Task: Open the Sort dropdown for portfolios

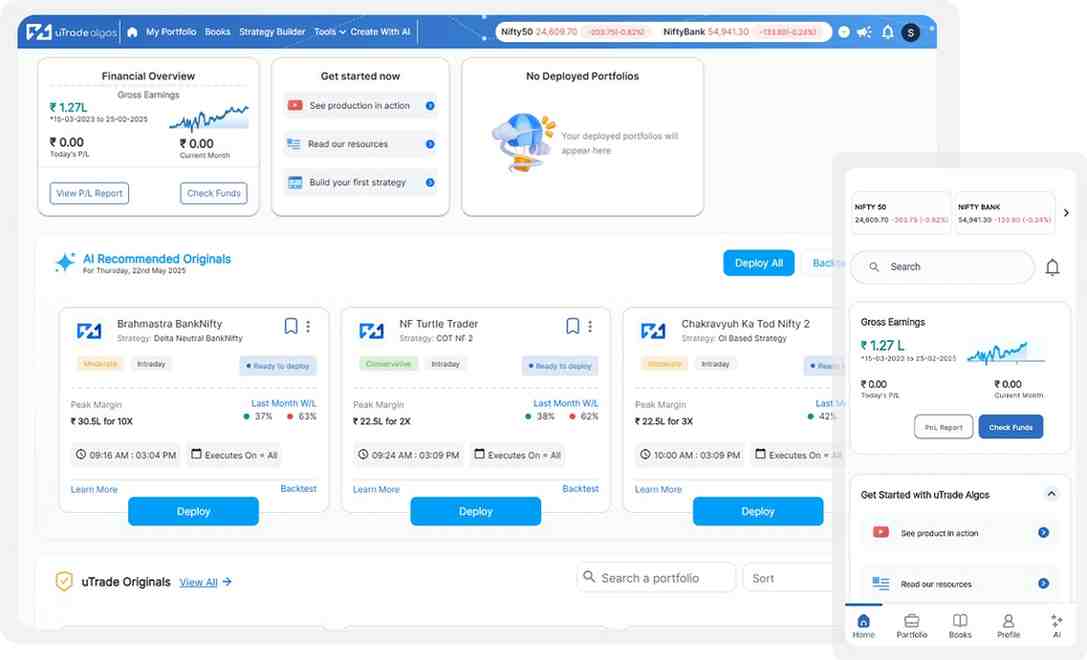Action: click(789, 578)
